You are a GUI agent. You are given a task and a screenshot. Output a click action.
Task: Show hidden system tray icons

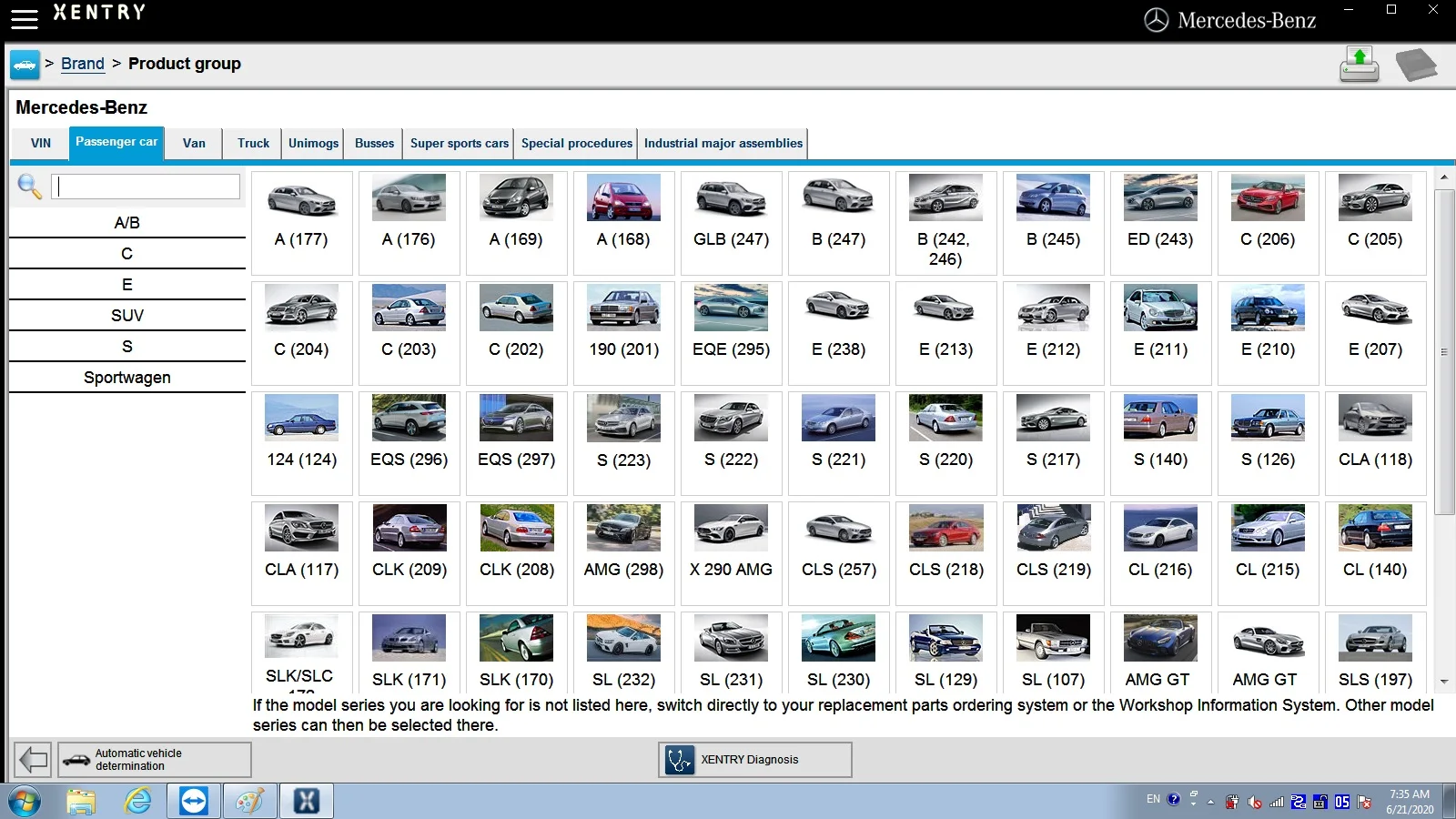(1210, 802)
